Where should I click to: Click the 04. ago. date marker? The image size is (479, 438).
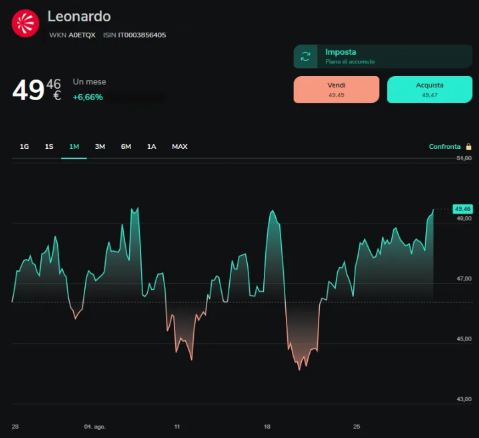click(95, 427)
